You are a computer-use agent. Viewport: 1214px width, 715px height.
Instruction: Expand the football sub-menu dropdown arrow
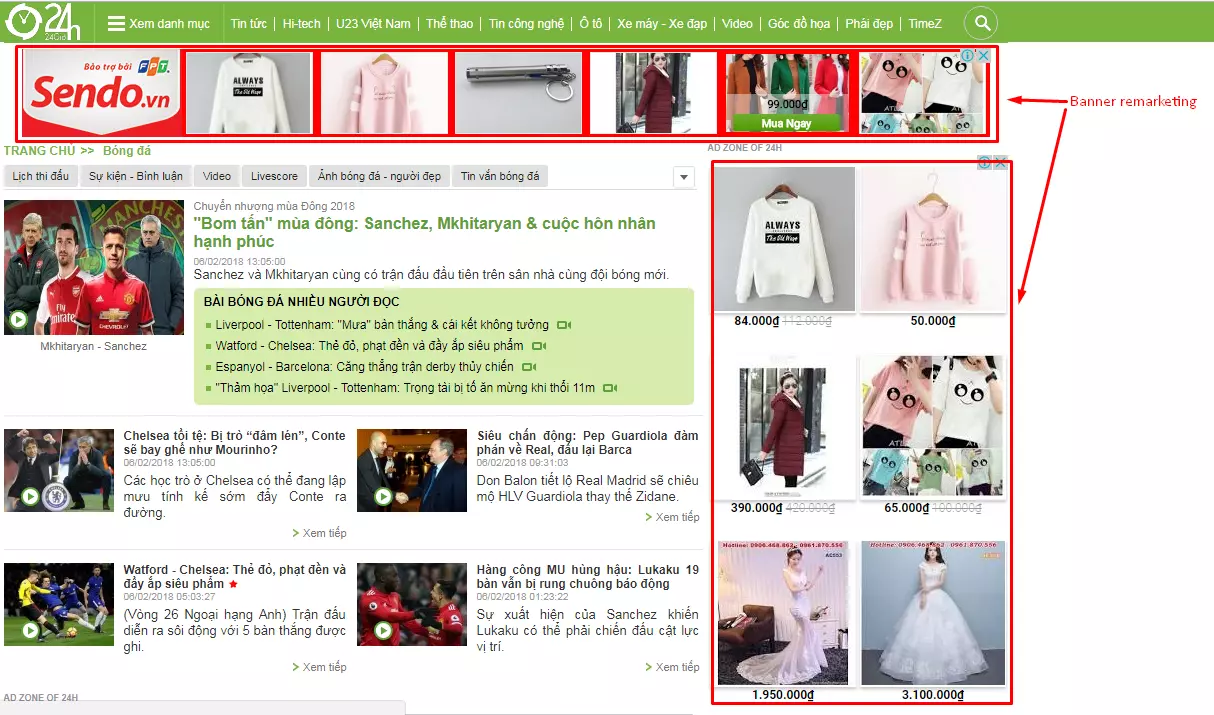tap(684, 177)
